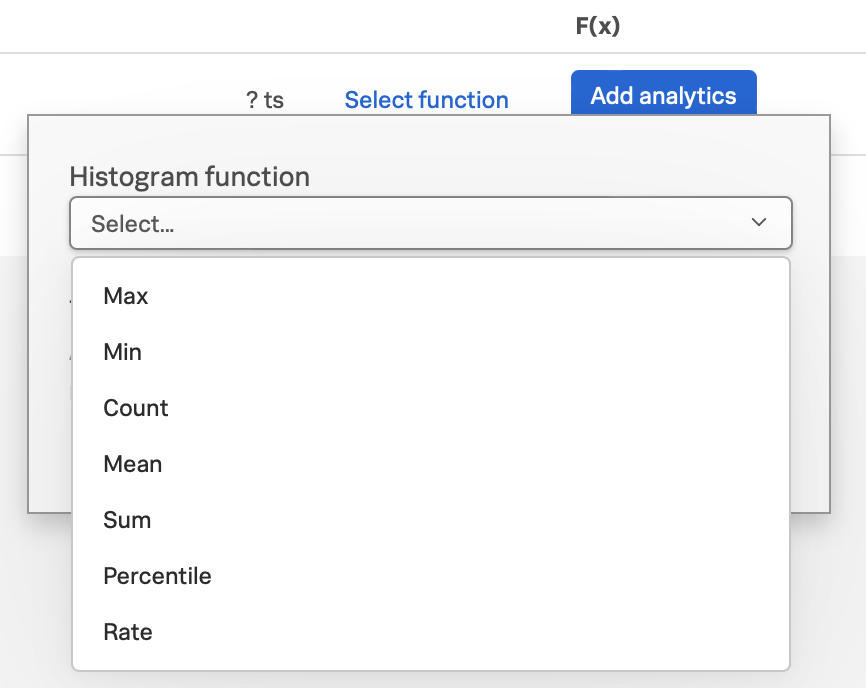Click empty header area left of F(x)

[x=276, y=26]
